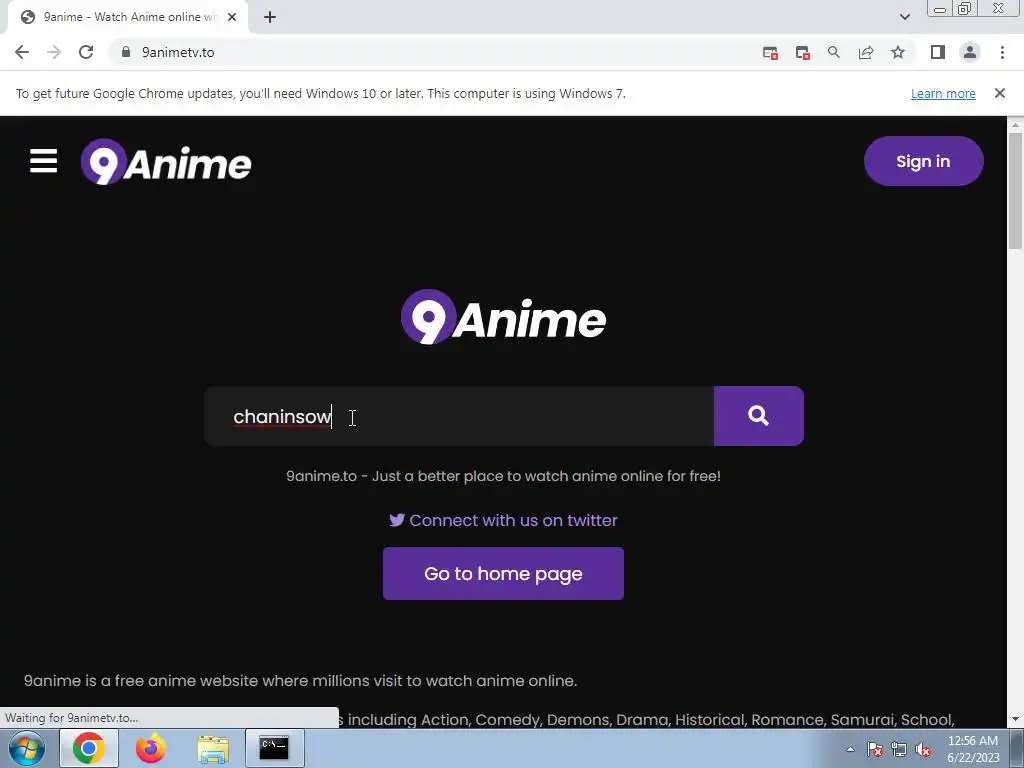Click the zoom magnifier icon in the address bar
Screen dimensions: 1024x768
[834, 52]
